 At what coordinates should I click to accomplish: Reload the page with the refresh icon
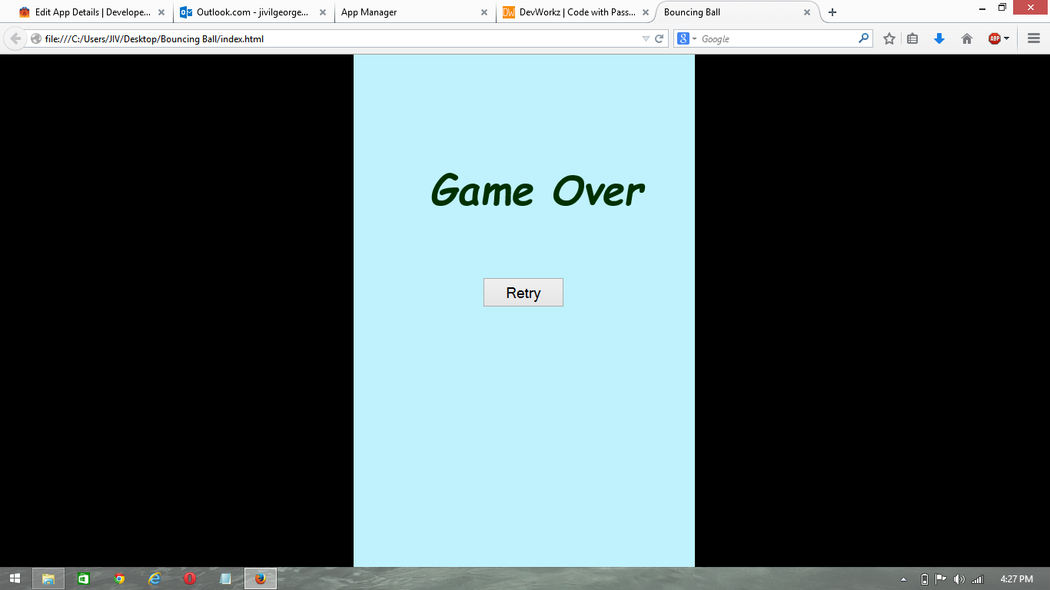659,39
